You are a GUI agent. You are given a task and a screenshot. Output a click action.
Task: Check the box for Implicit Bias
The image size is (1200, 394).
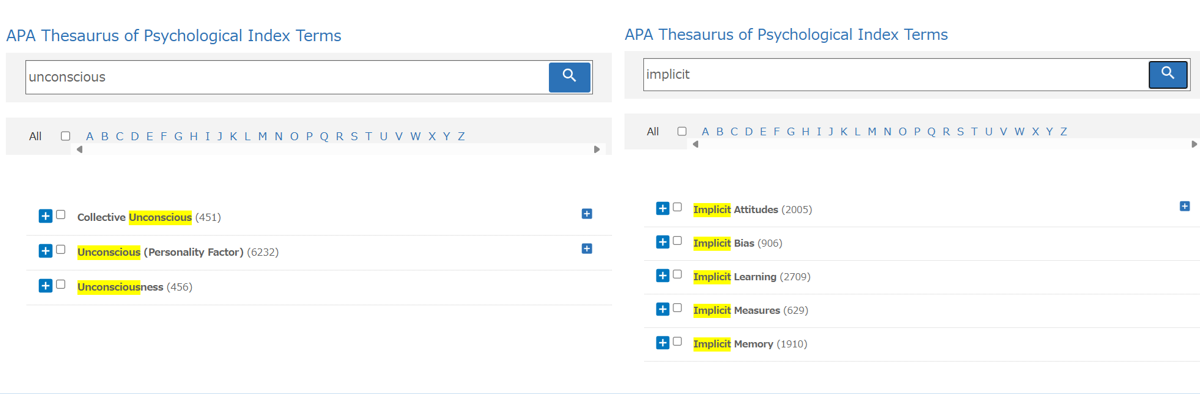[x=677, y=241]
